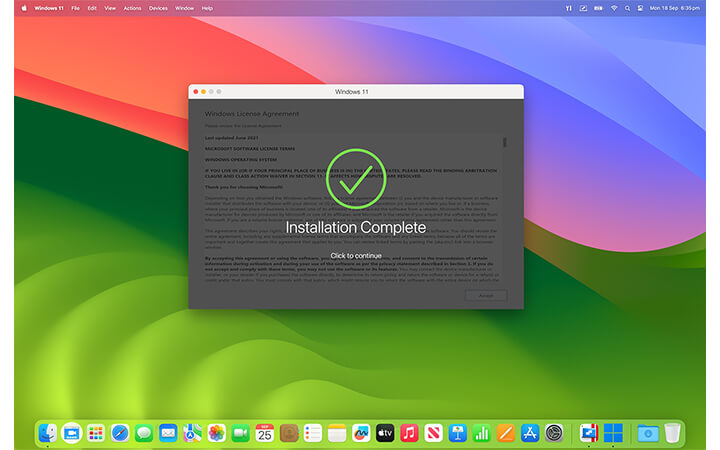Open Keynote from the Dock
The width and height of the screenshot is (720, 450).
pyautogui.click(x=457, y=433)
